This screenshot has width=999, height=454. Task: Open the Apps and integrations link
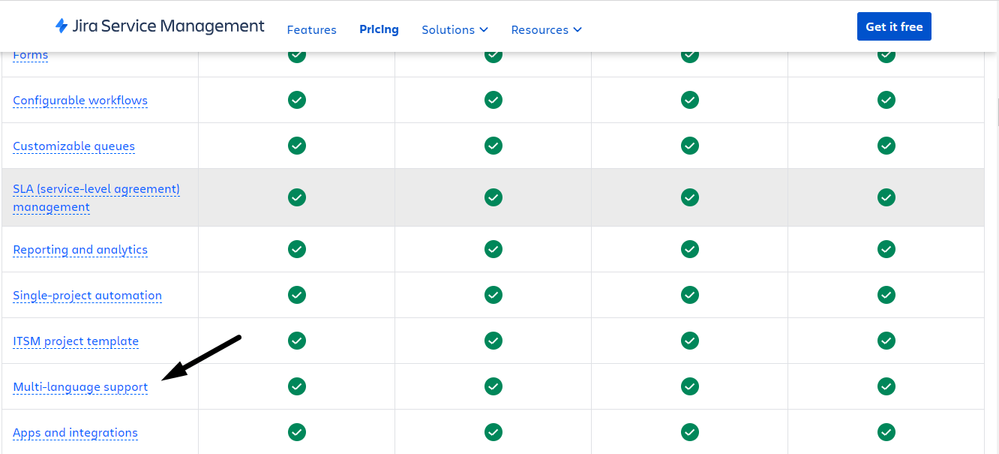75,433
